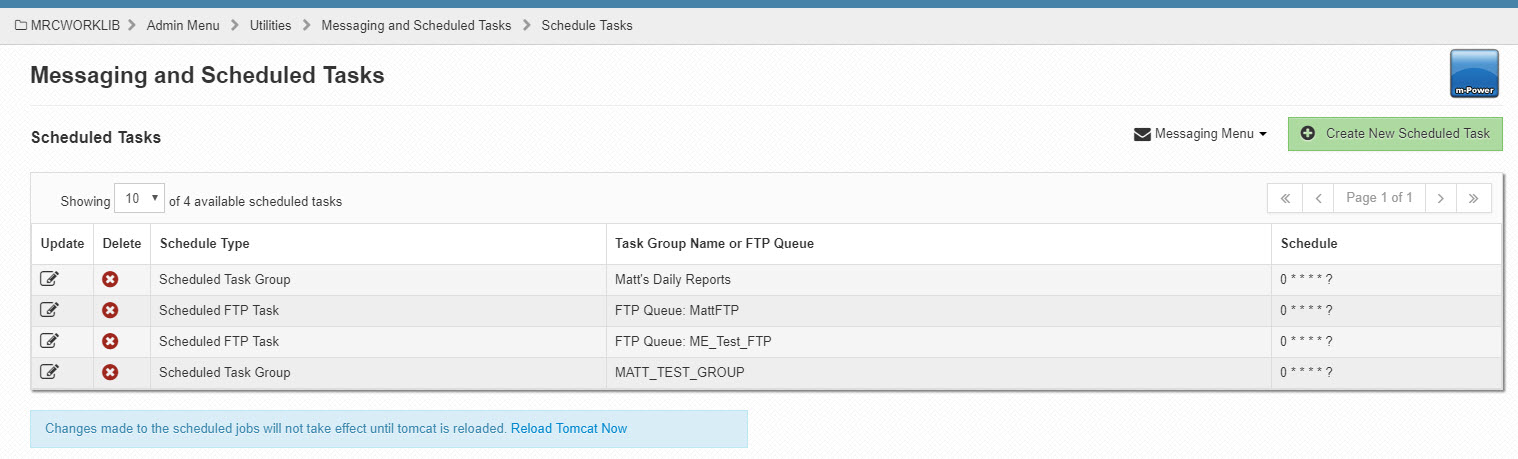The height and width of the screenshot is (459, 1518).
Task: Click Reload Tomcat Now link
Action: click(569, 428)
